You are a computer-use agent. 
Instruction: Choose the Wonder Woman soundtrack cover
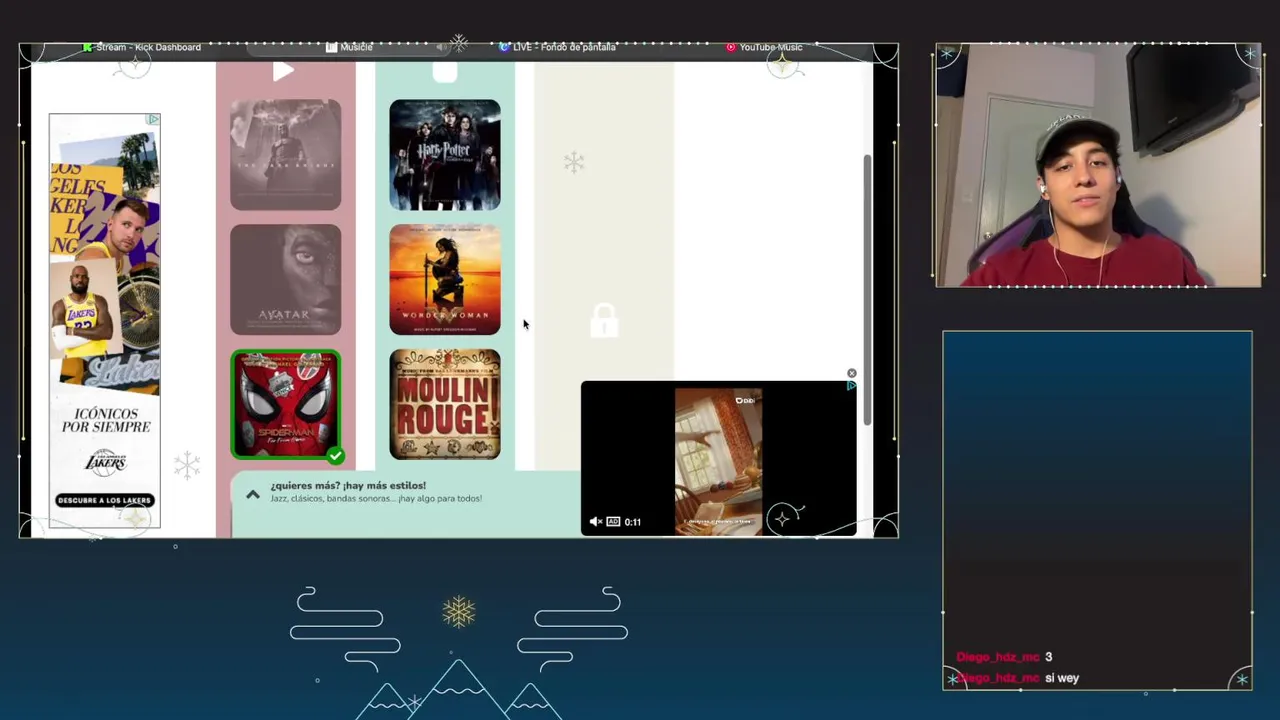[x=445, y=279]
